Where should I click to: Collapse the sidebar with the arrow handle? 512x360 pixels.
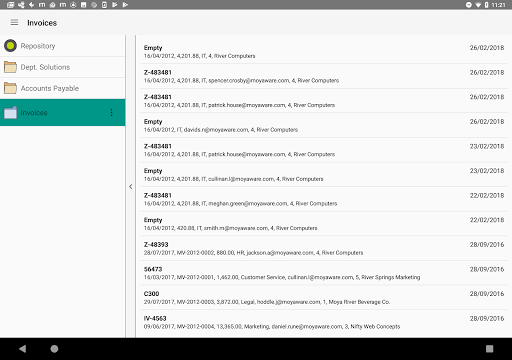pos(131,187)
